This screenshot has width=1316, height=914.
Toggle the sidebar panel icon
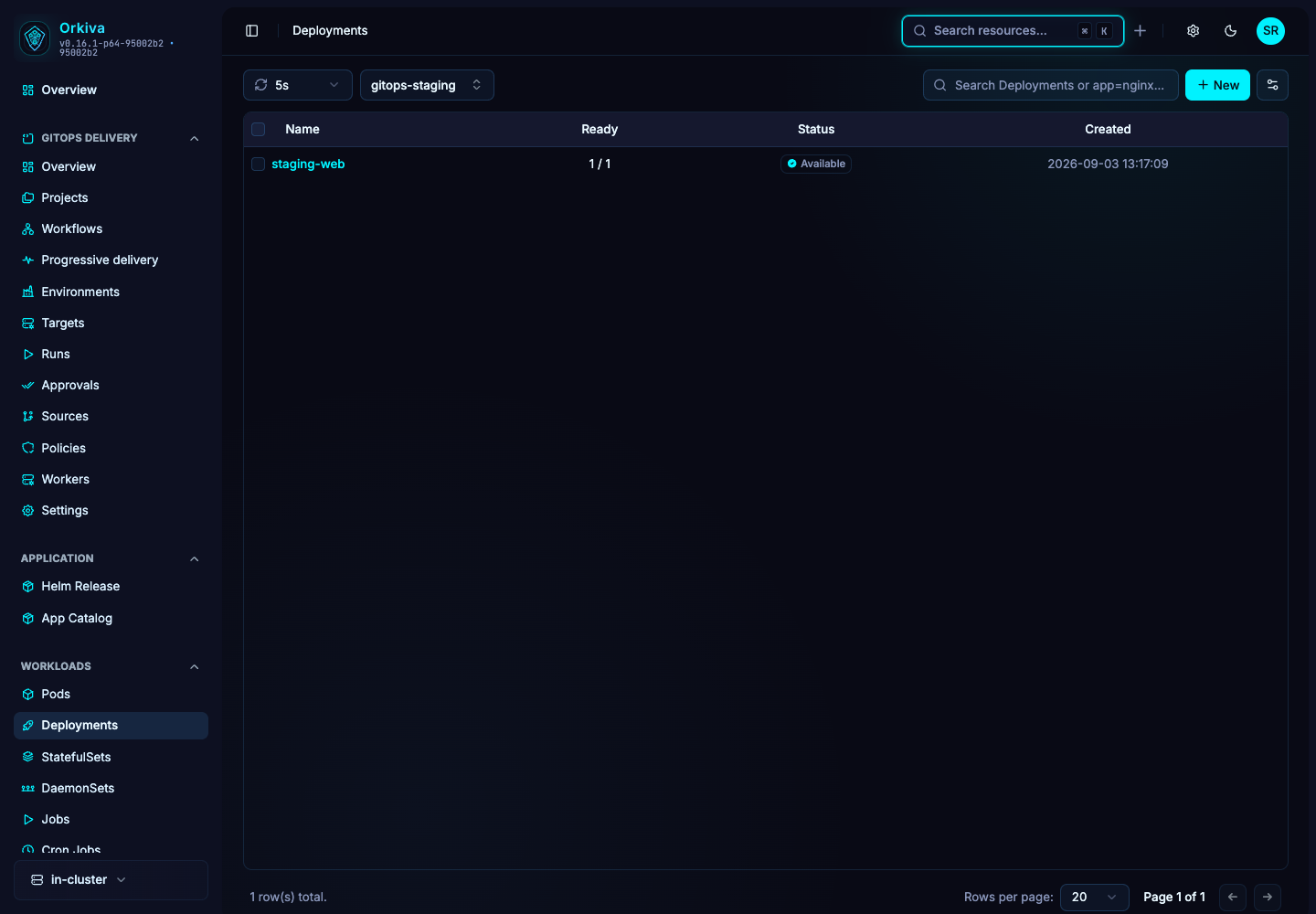[x=252, y=31]
